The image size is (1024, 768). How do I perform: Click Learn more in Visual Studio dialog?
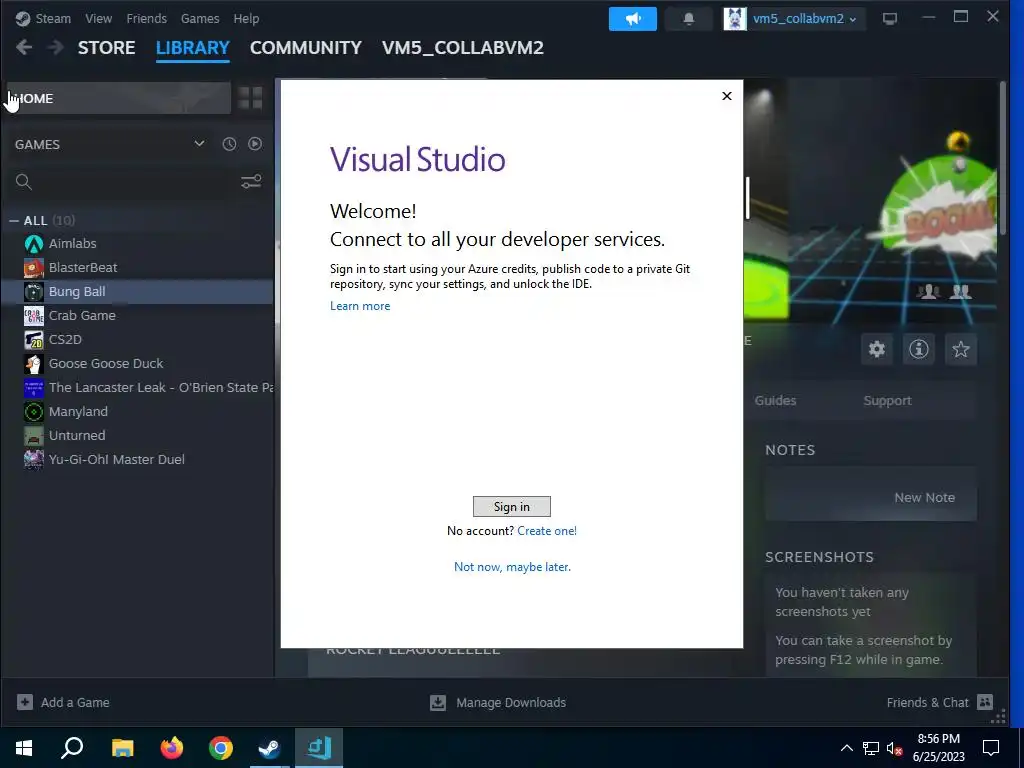point(360,306)
